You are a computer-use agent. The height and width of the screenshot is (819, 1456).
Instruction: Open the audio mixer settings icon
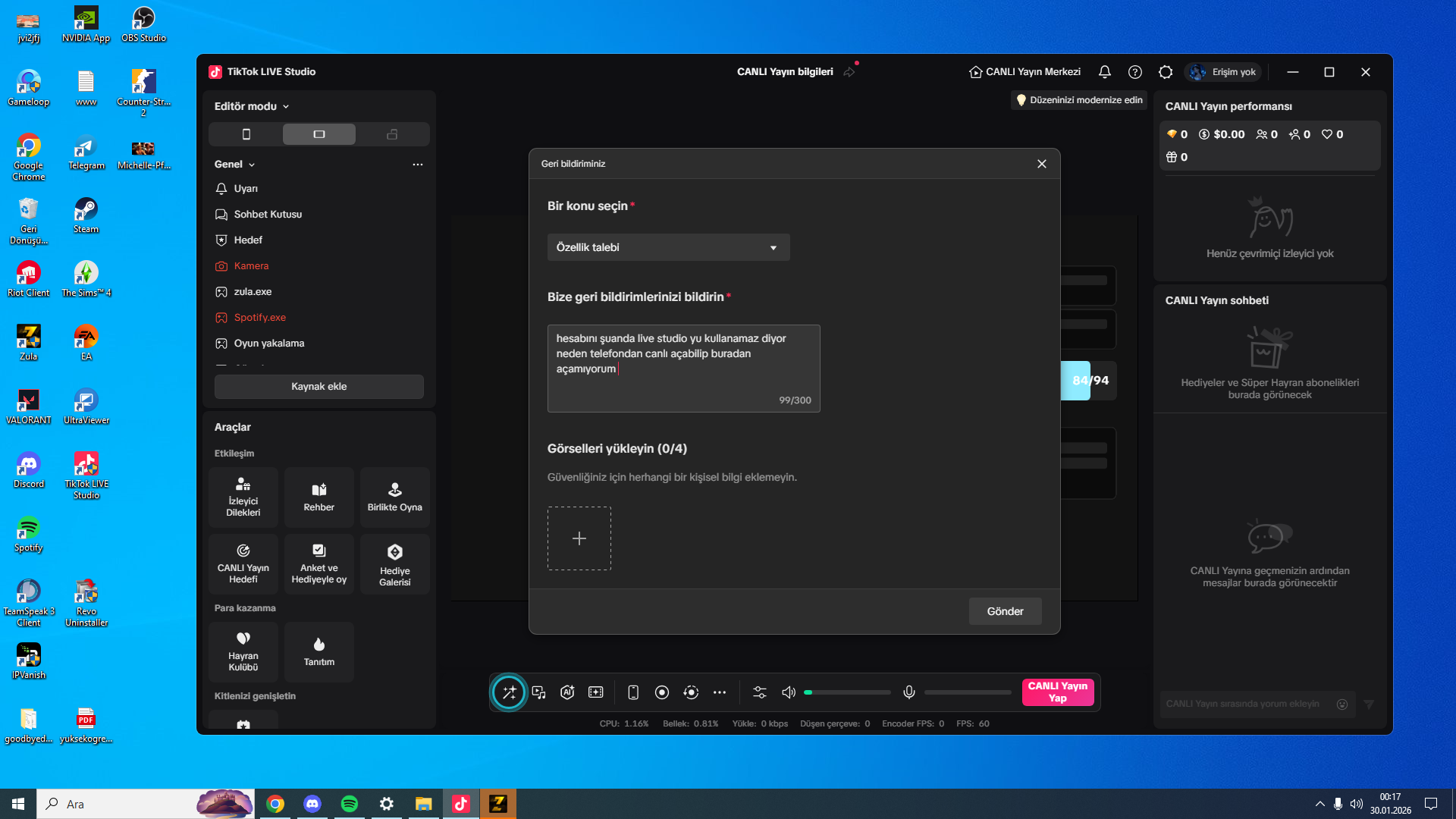click(760, 692)
